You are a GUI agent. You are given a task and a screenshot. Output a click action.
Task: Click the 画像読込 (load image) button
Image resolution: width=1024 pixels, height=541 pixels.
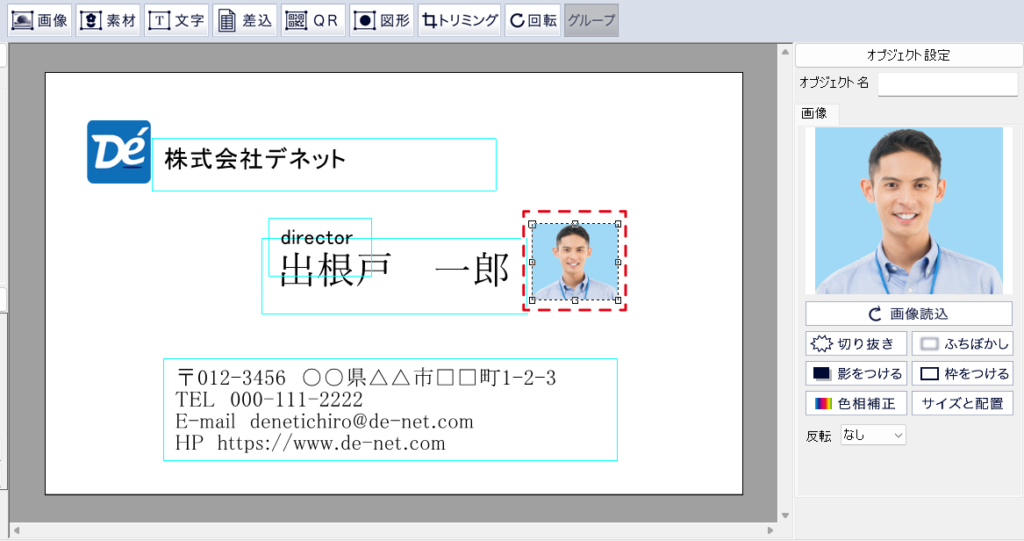tap(909, 314)
